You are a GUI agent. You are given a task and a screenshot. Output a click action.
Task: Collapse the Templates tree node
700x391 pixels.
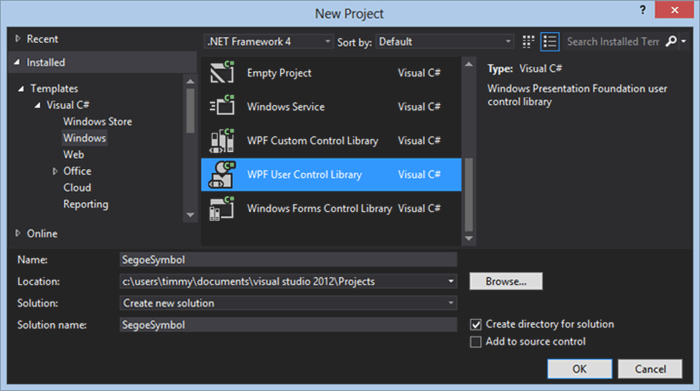click(x=21, y=88)
